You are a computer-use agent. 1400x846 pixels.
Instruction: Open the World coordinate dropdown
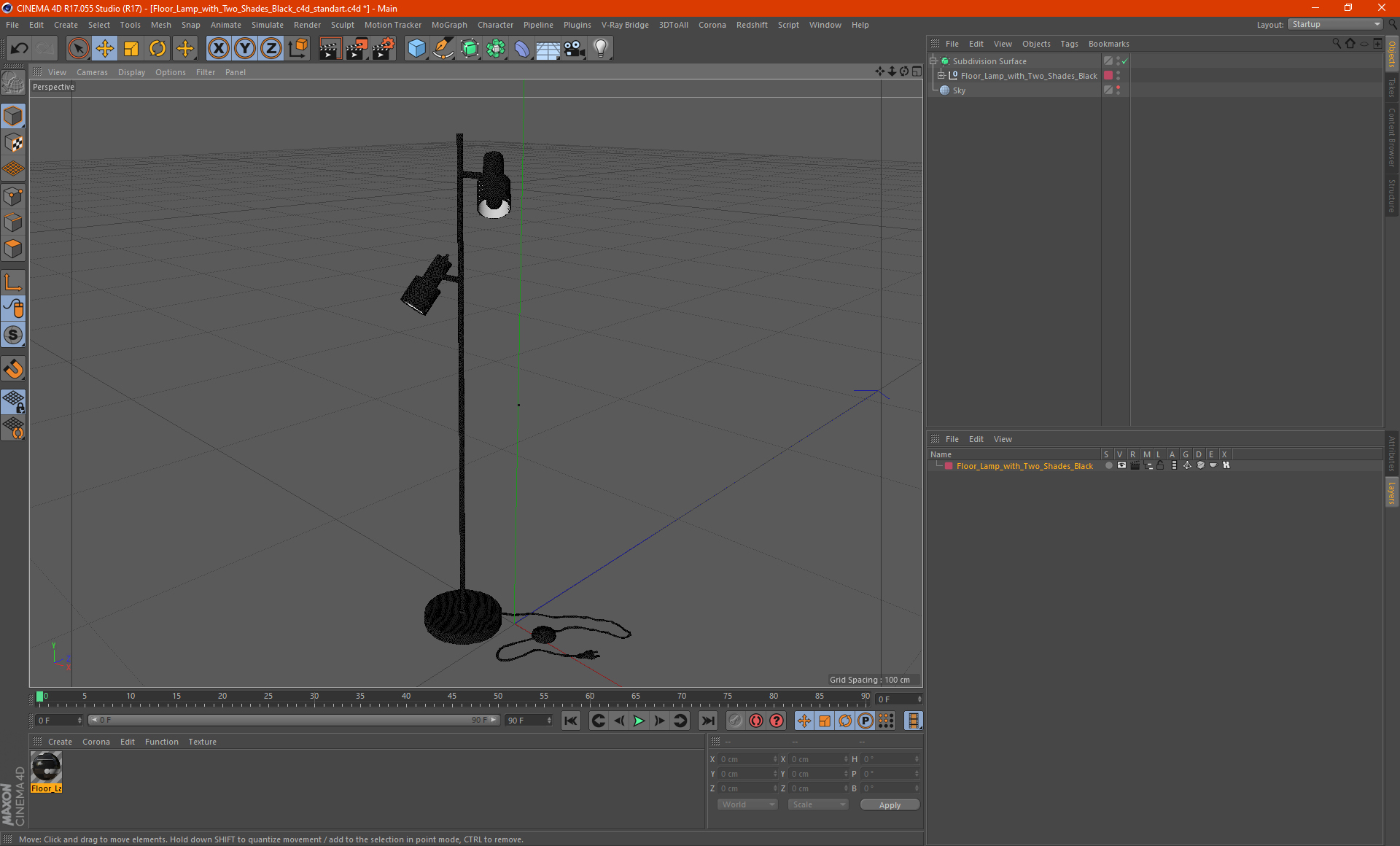(x=747, y=804)
